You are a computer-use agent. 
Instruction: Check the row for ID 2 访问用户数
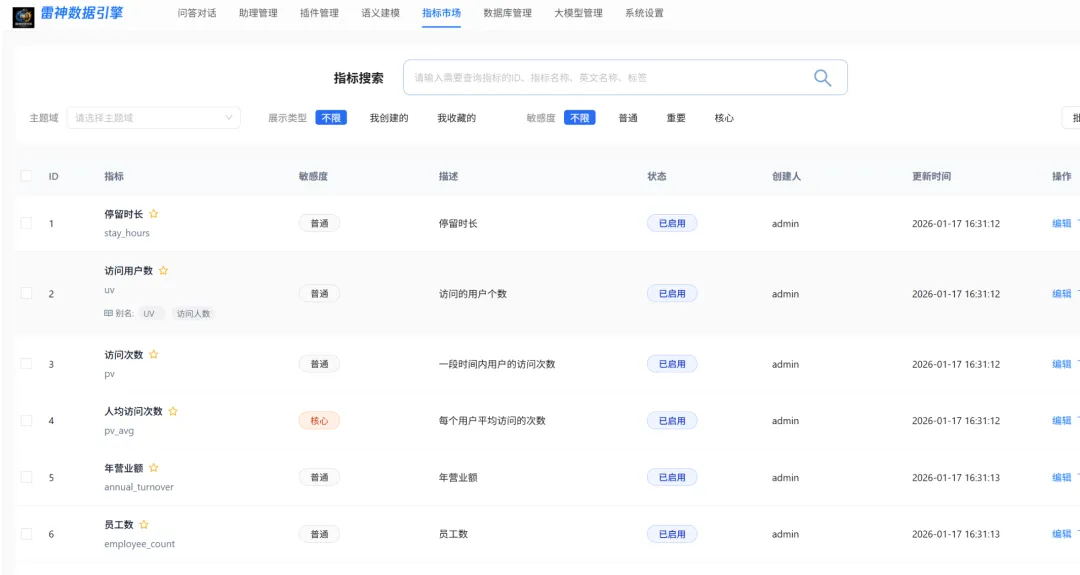pyautogui.click(x=26, y=293)
